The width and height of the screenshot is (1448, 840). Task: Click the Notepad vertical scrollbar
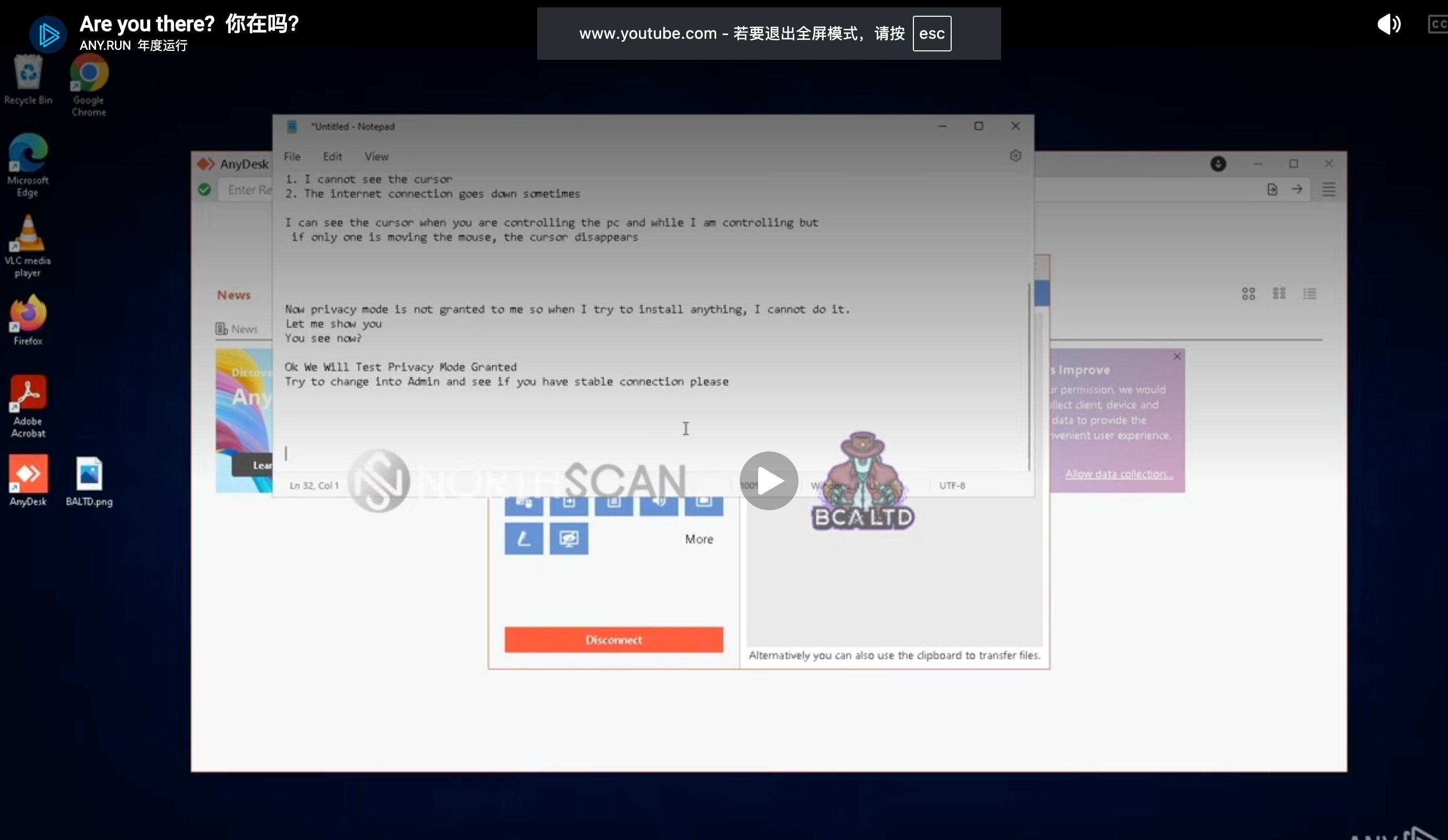click(1028, 376)
